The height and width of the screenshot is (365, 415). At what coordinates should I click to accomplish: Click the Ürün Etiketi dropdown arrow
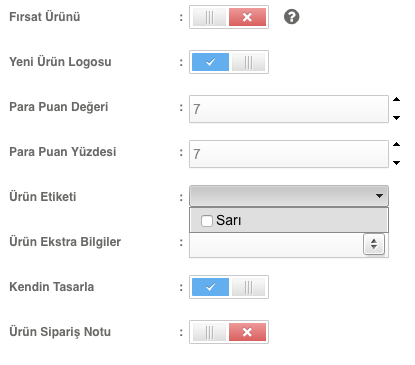pyautogui.click(x=379, y=196)
